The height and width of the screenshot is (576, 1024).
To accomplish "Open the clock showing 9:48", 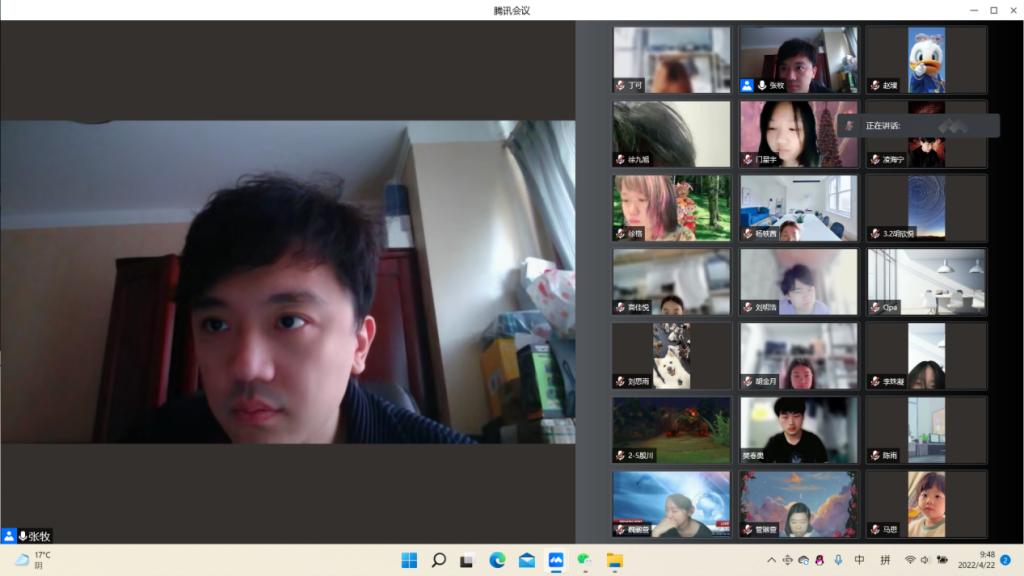I will (980, 560).
